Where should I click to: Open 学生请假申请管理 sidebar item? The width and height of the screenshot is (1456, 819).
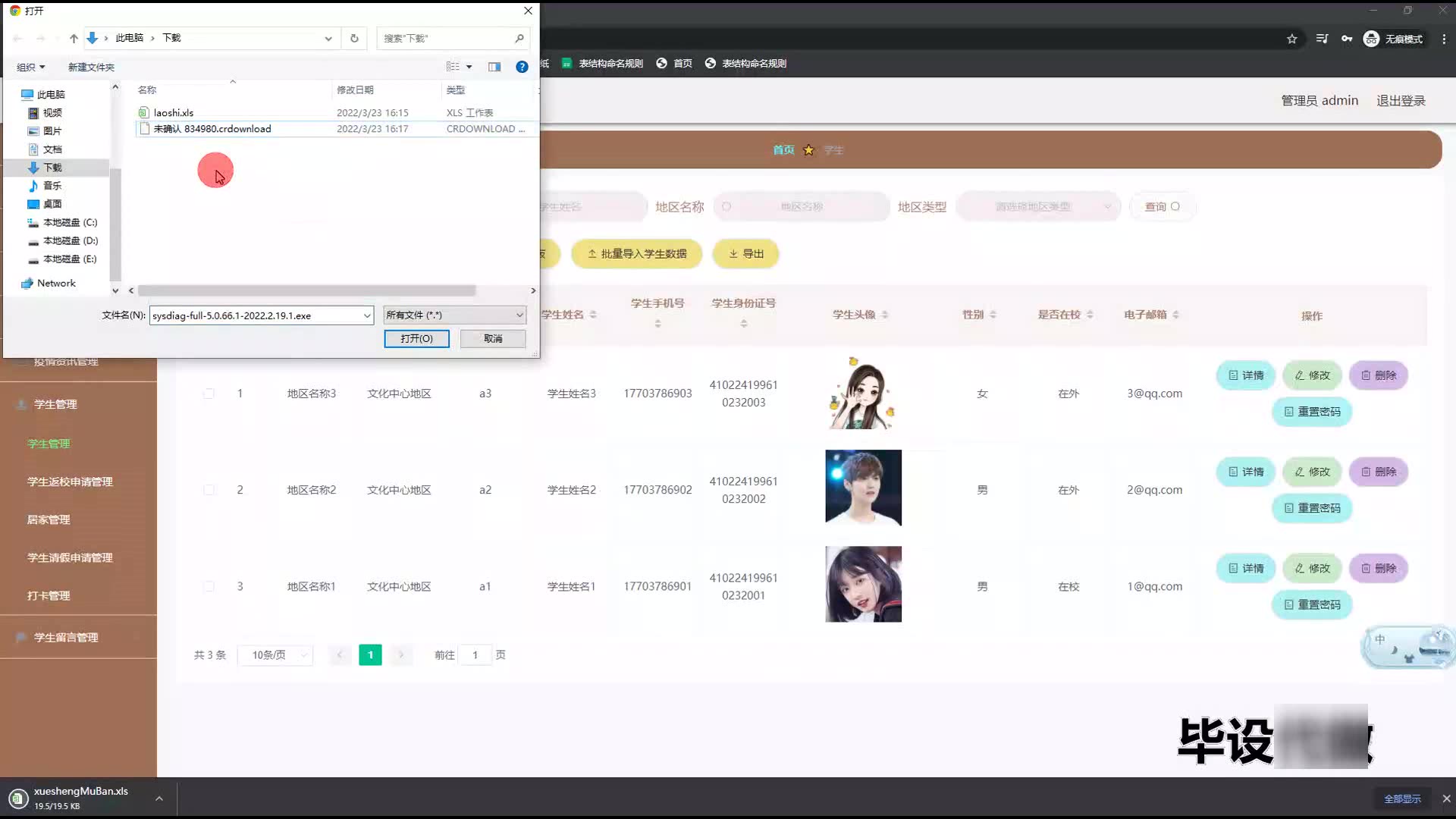point(70,557)
